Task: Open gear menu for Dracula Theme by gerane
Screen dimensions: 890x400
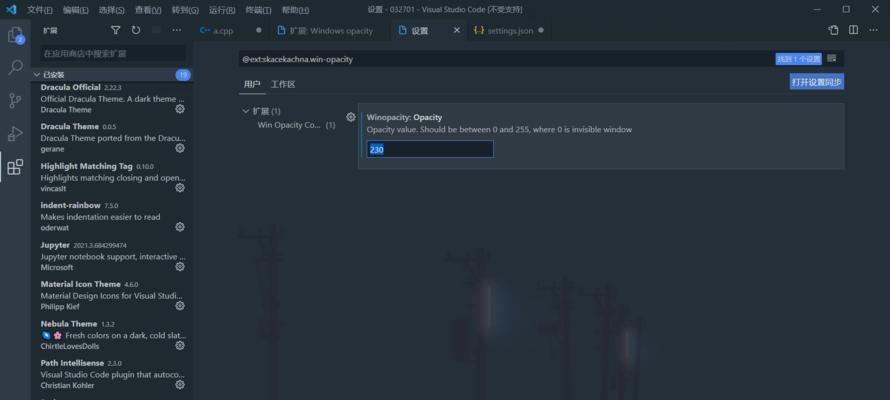Action: (x=180, y=148)
